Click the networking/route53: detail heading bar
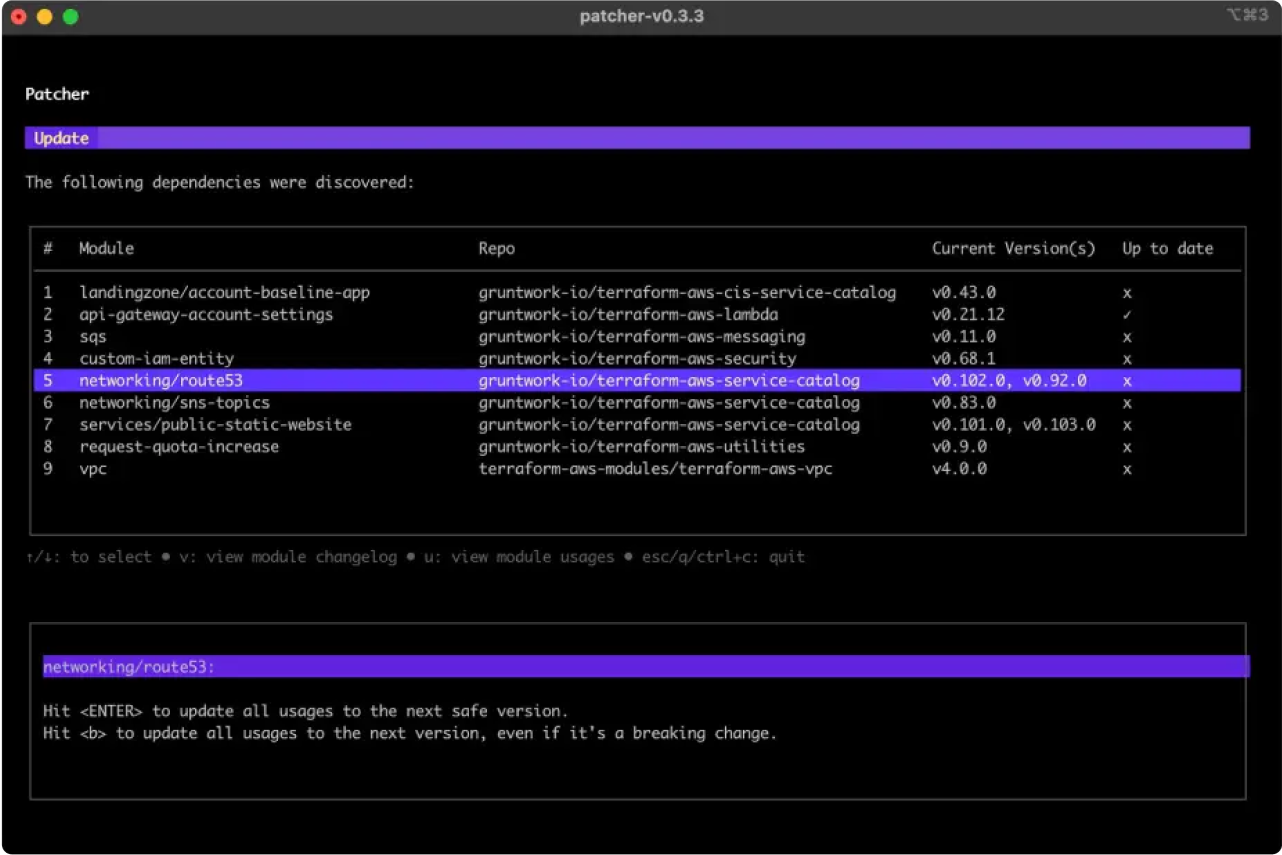The width and height of the screenshot is (1282, 855). pos(646,666)
